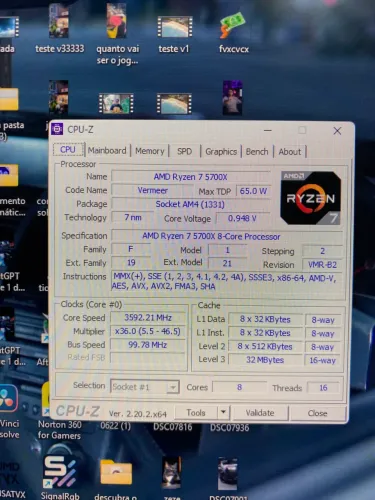Select the cat photo thumbnail on desktop
The width and height of the screenshot is (375, 500).
171,473
